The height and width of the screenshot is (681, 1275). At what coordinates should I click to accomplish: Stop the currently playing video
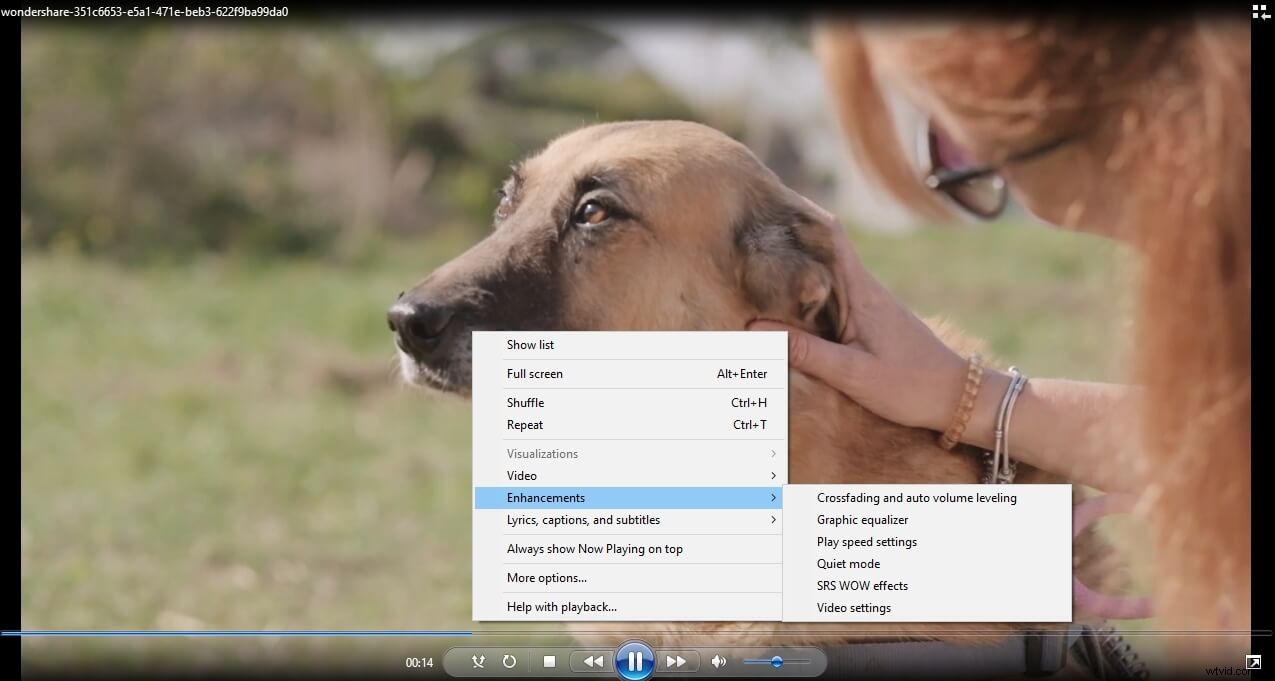(x=549, y=661)
